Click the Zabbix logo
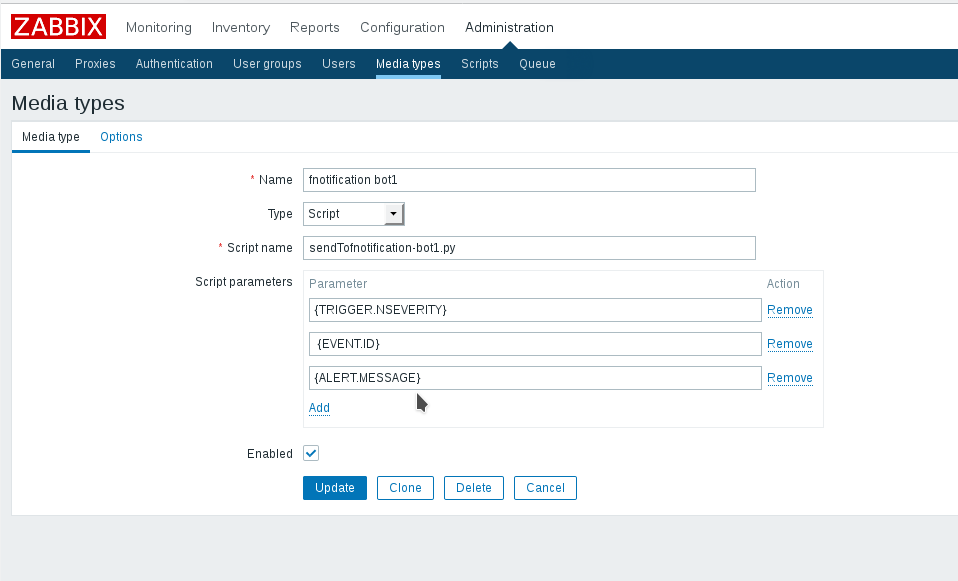The image size is (958, 581). (58, 27)
